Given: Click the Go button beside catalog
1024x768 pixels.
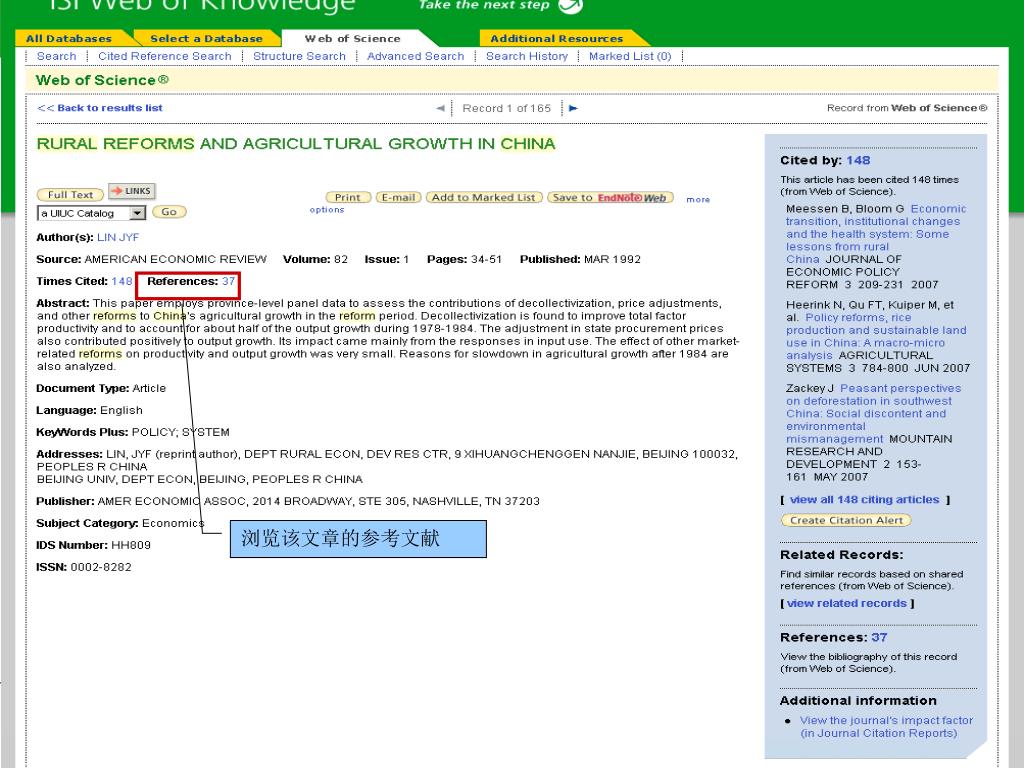Looking at the screenshot, I should tap(169, 212).
